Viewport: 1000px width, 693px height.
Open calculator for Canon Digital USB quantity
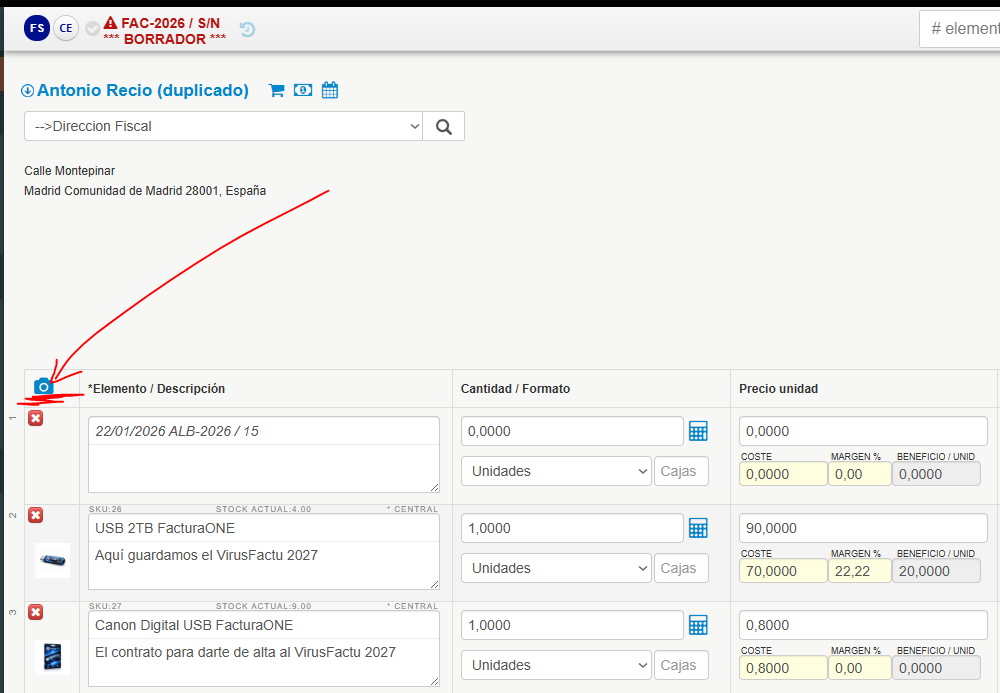(x=698, y=625)
